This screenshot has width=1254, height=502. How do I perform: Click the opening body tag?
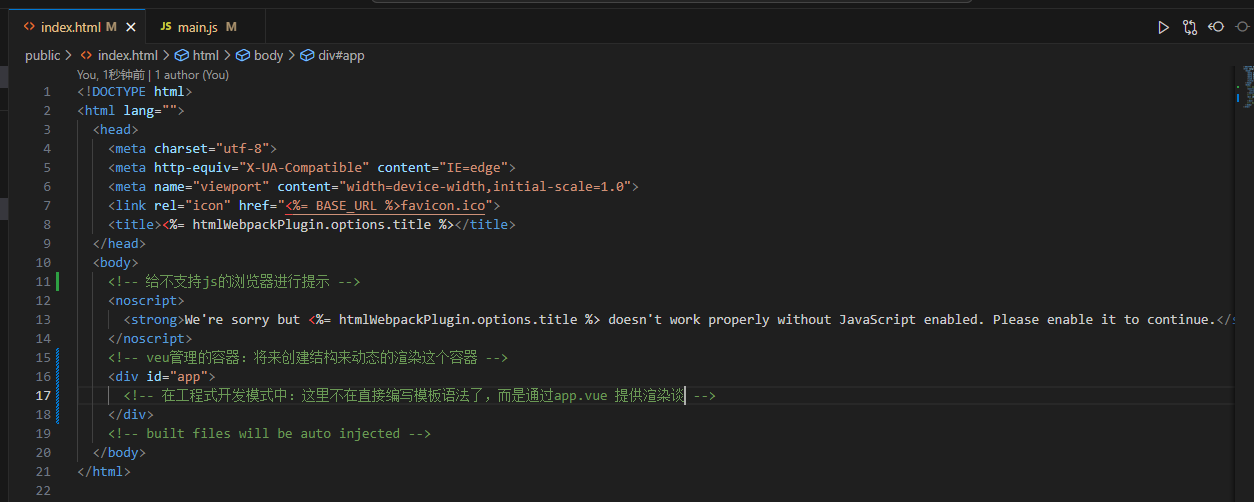[115, 263]
